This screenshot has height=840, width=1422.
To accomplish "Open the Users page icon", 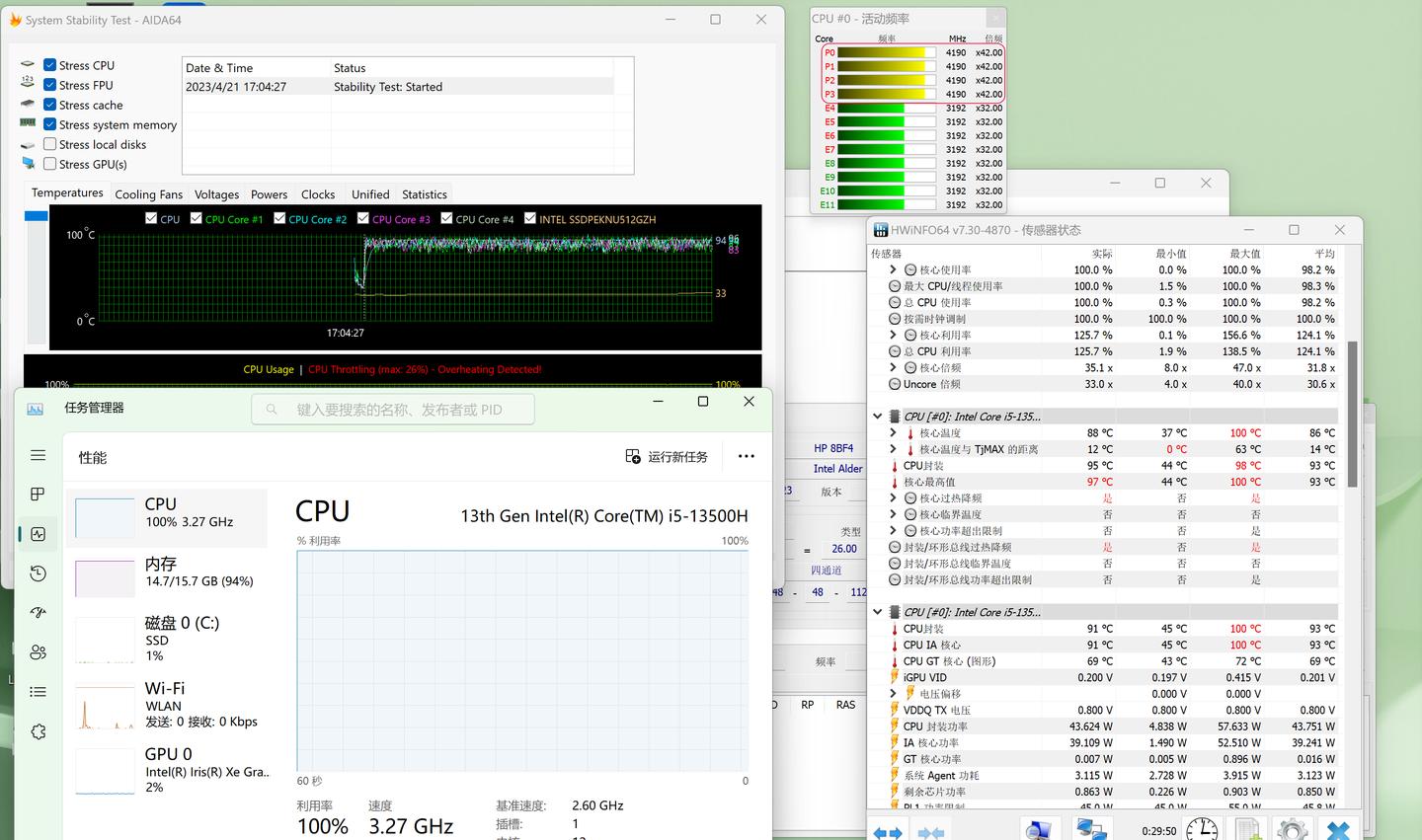I will click(38, 652).
